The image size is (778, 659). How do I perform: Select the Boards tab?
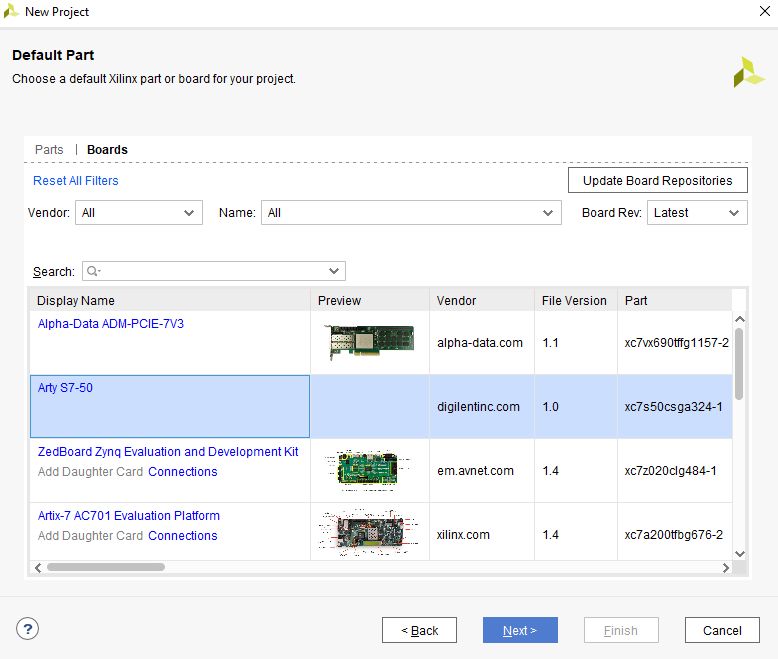pyautogui.click(x=107, y=149)
